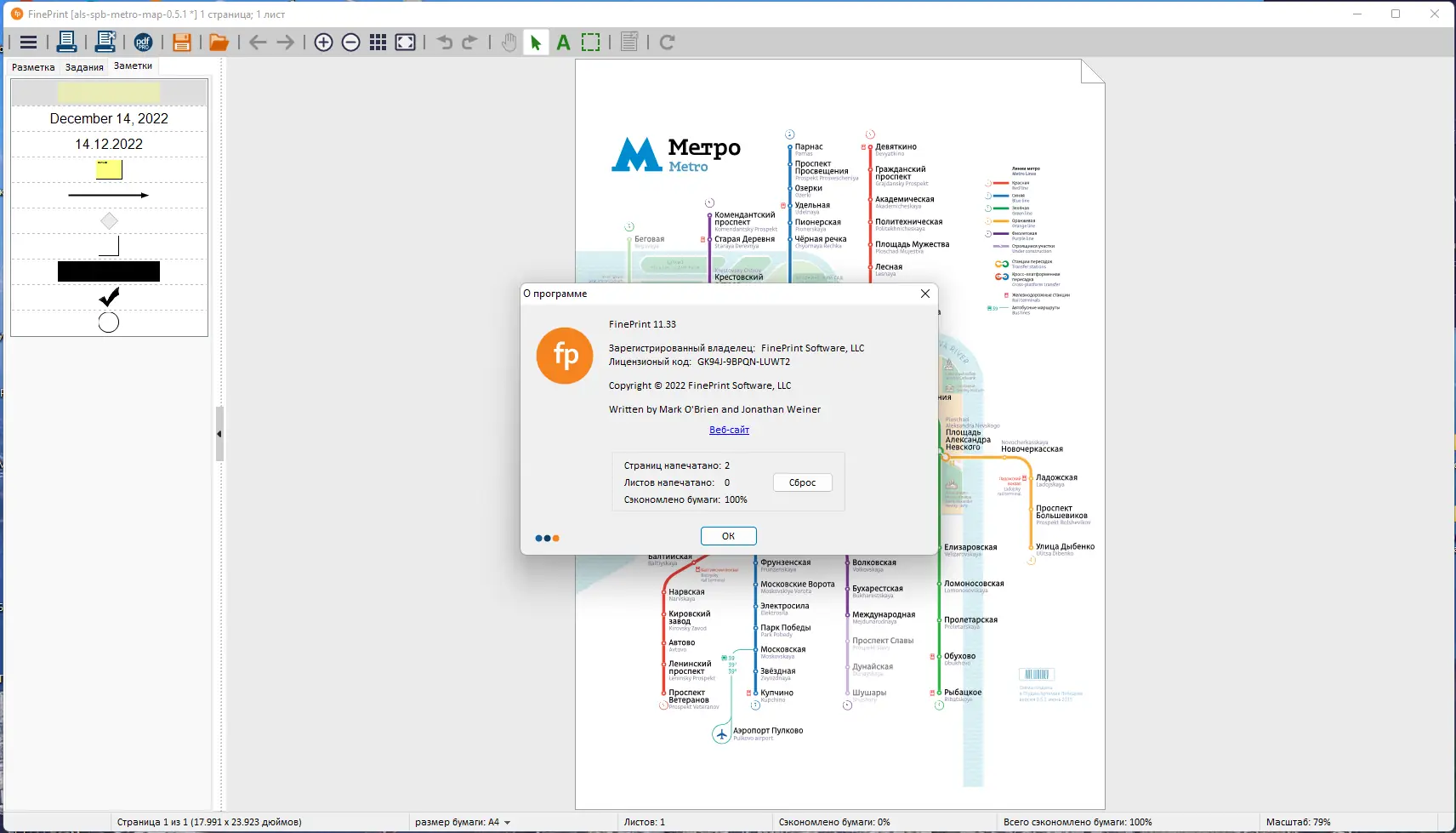Click the Сброс reset button
1456x833 pixels.
[x=802, y=482]
